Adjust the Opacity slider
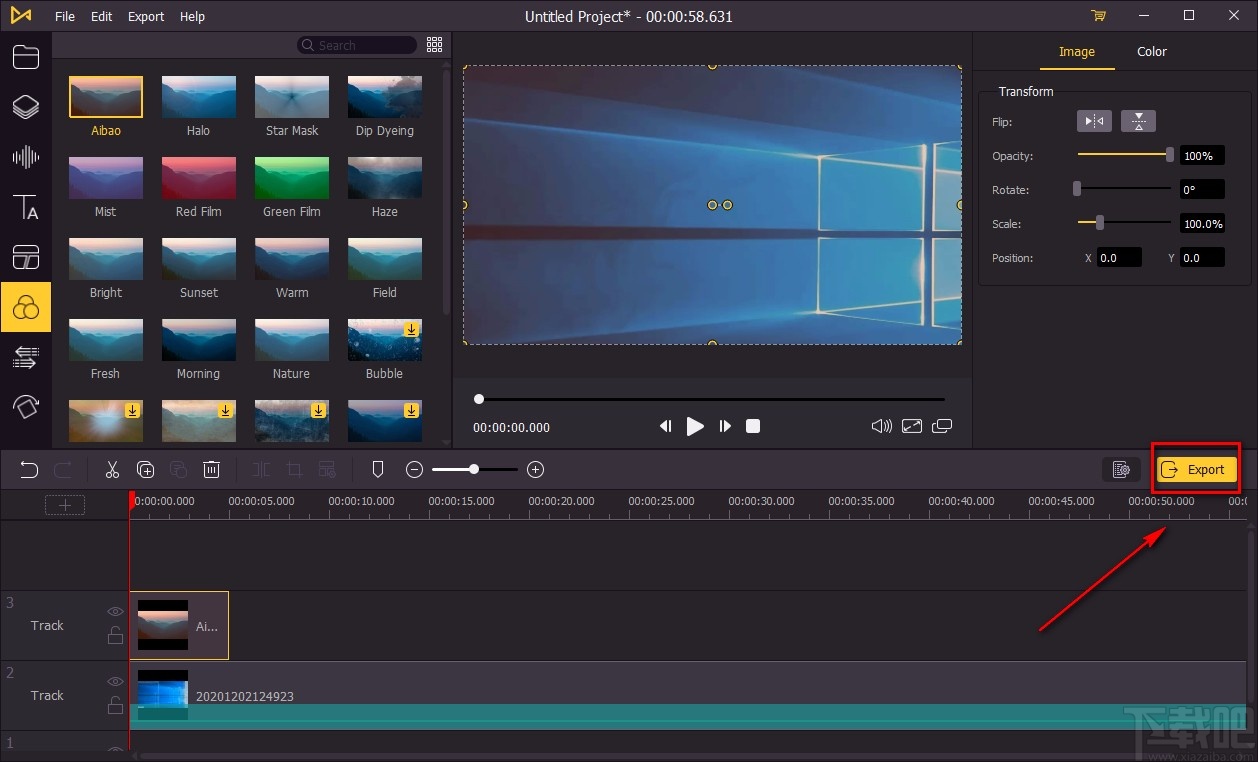This screenshot has width=1258, height=762. coord(1168,155)
